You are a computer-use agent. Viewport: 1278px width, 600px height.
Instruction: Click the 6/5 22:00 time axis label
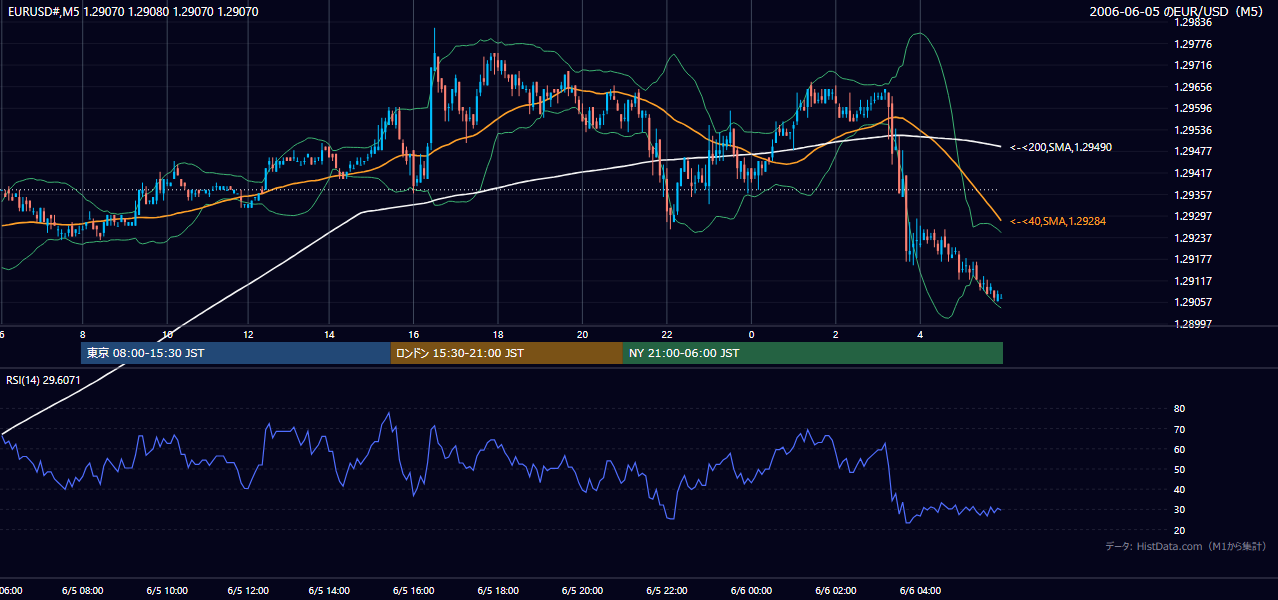coord(667,591)
